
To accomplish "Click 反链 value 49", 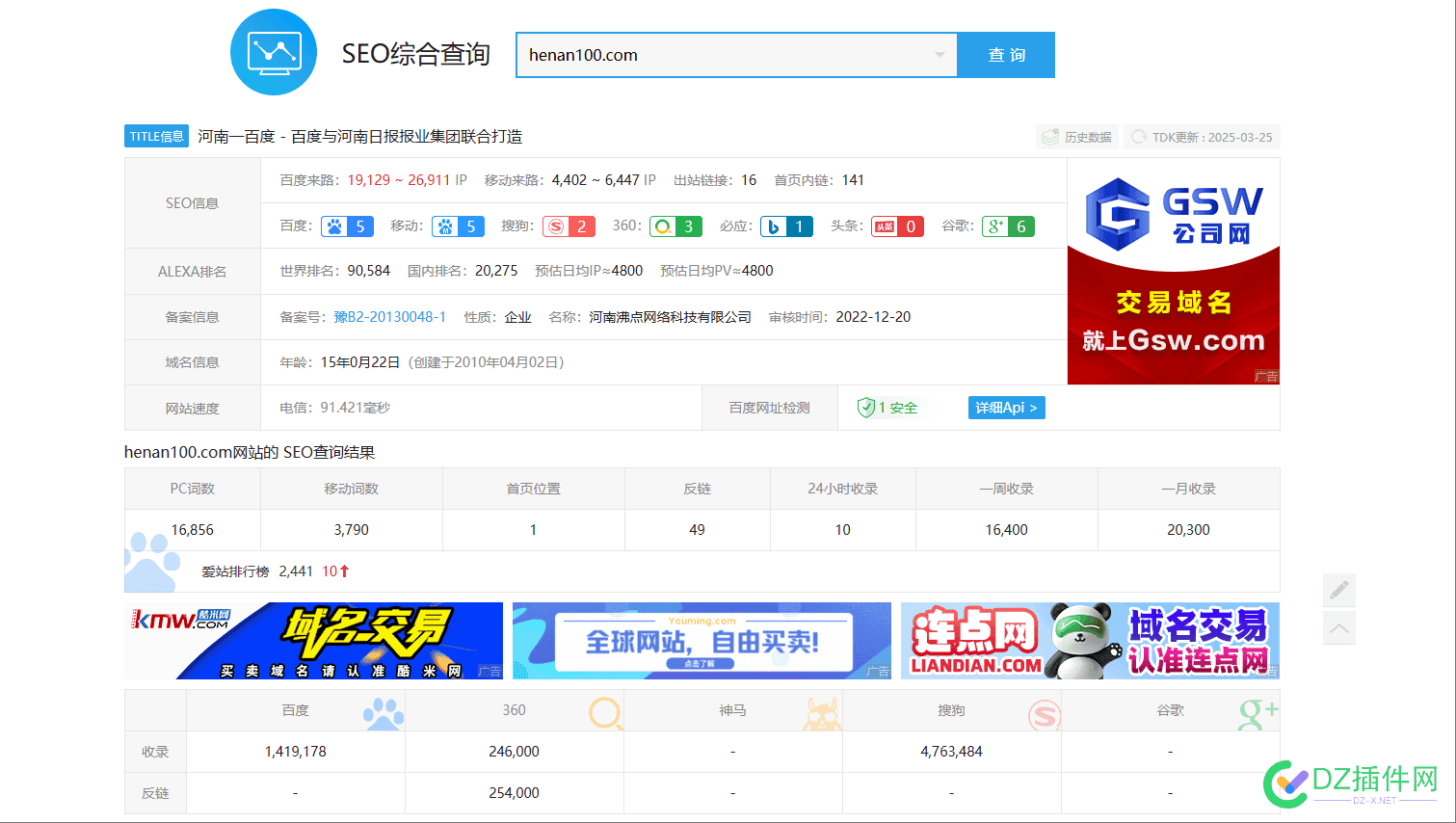I will pos(697,530).
